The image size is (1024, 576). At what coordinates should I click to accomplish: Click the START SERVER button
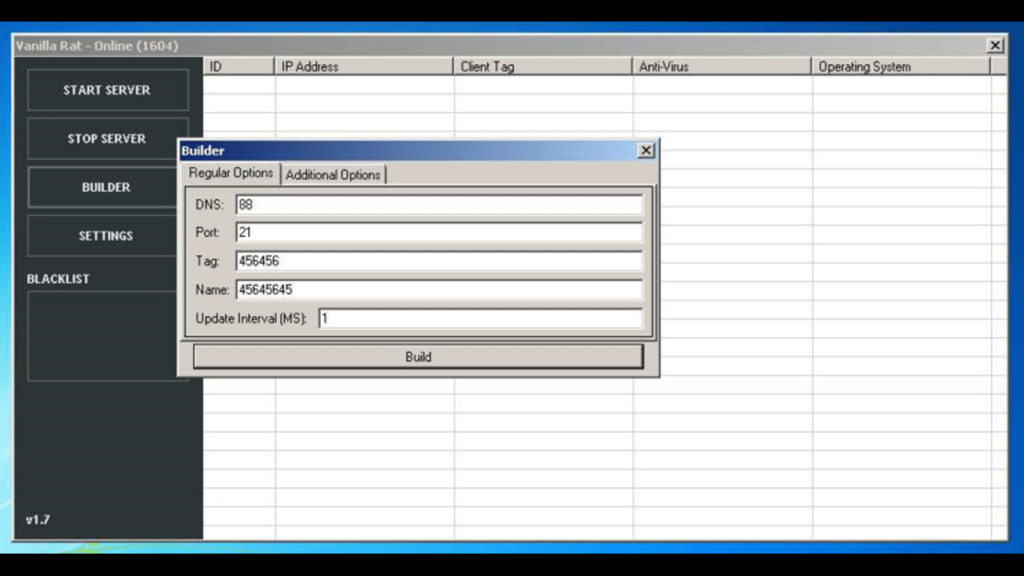108,90
